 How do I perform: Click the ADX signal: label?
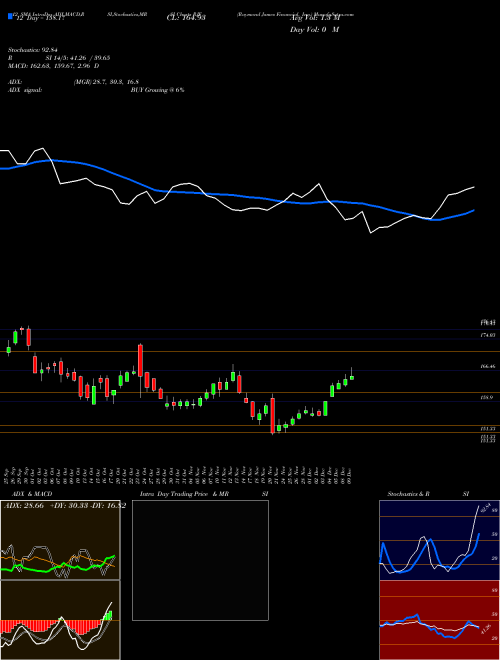point(25,90)
